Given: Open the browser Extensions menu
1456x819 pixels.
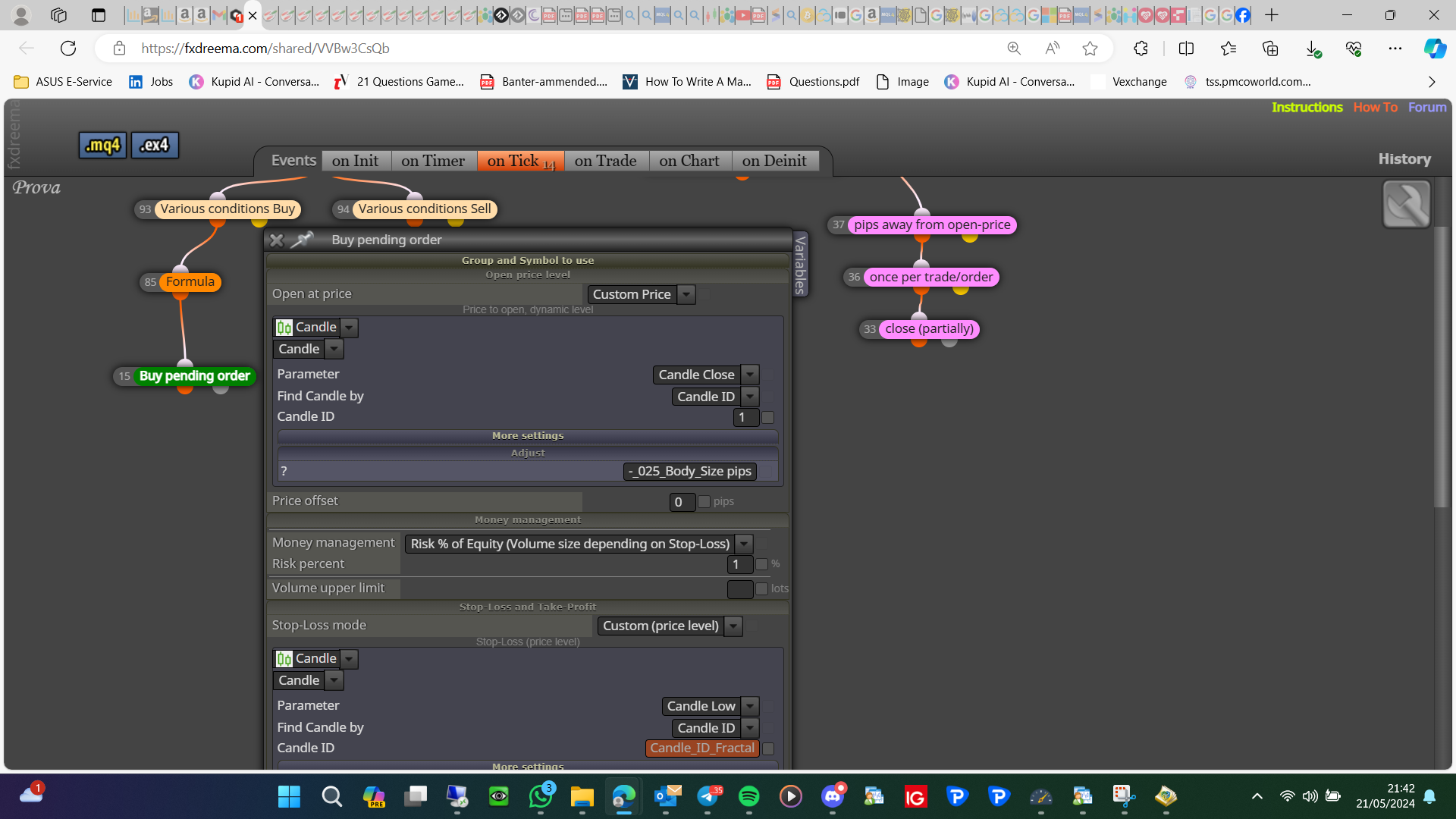Looking at the screenshot, I should pos(1141,49).
